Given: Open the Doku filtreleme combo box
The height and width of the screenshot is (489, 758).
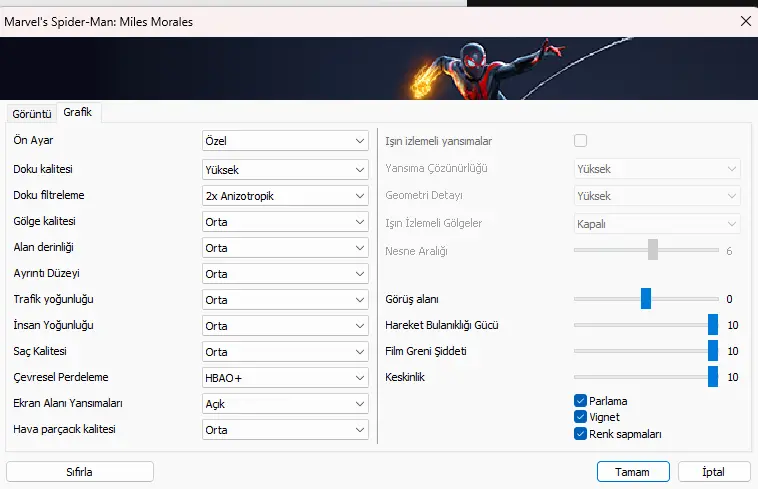Looking at the screenshot, I should (285, 196).
